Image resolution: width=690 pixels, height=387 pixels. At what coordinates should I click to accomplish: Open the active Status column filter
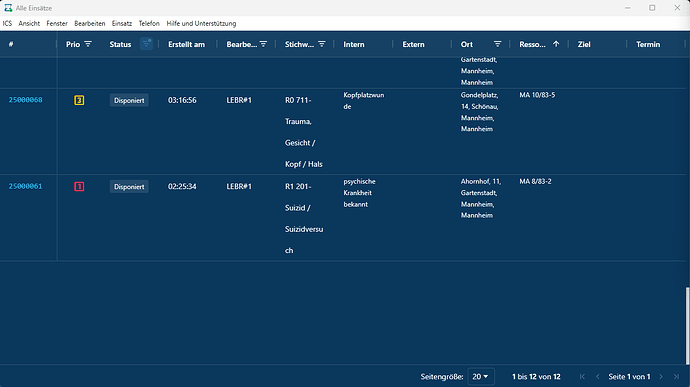tap(147, 44)
